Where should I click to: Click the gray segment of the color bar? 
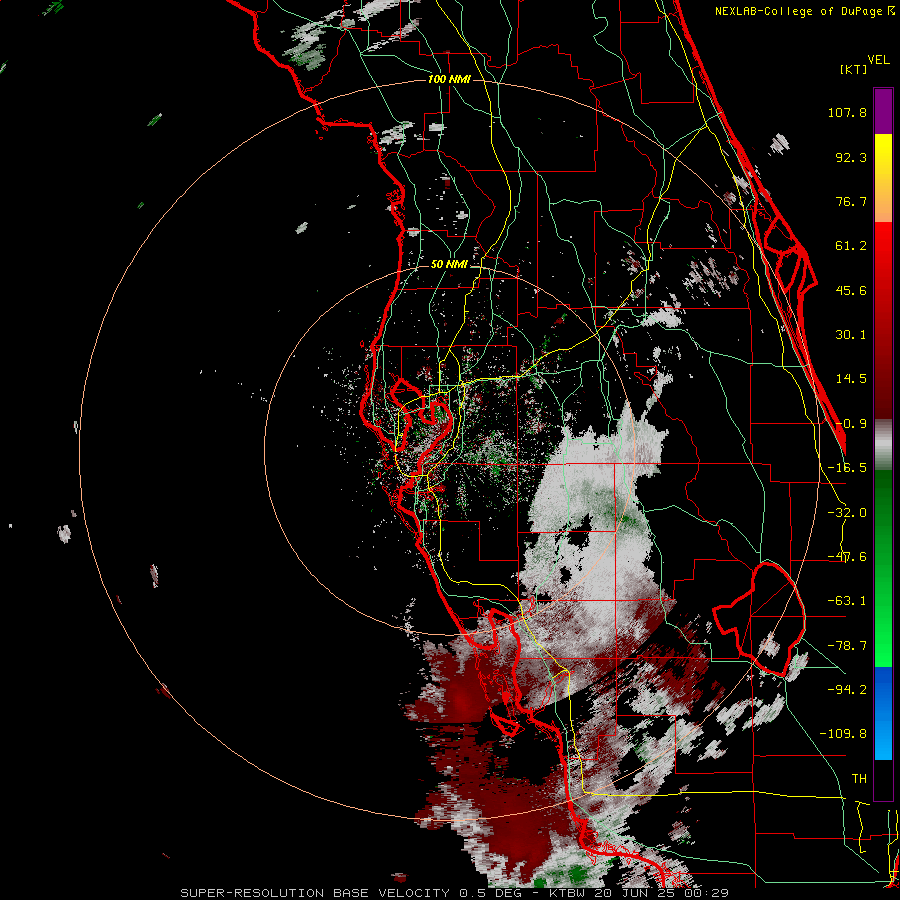tap(883, 445)
